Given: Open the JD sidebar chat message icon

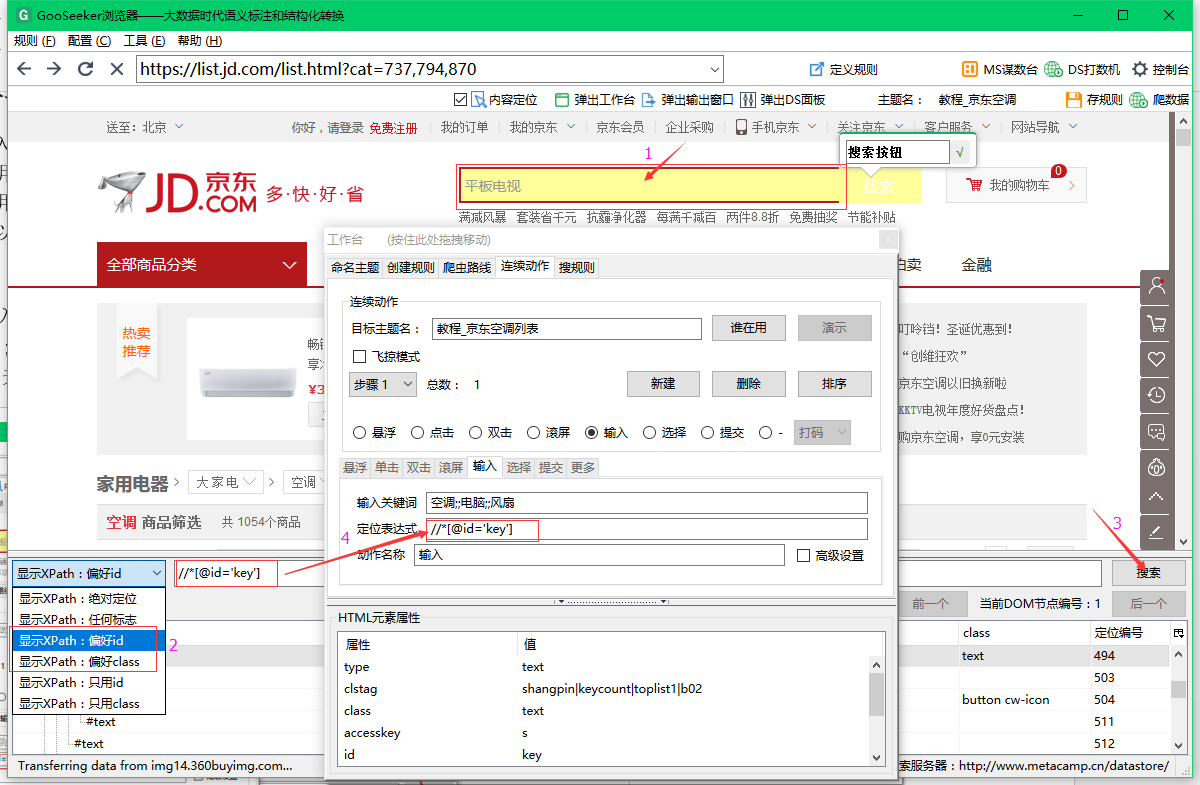Looking at the screenshot, I should [1156, 431].
